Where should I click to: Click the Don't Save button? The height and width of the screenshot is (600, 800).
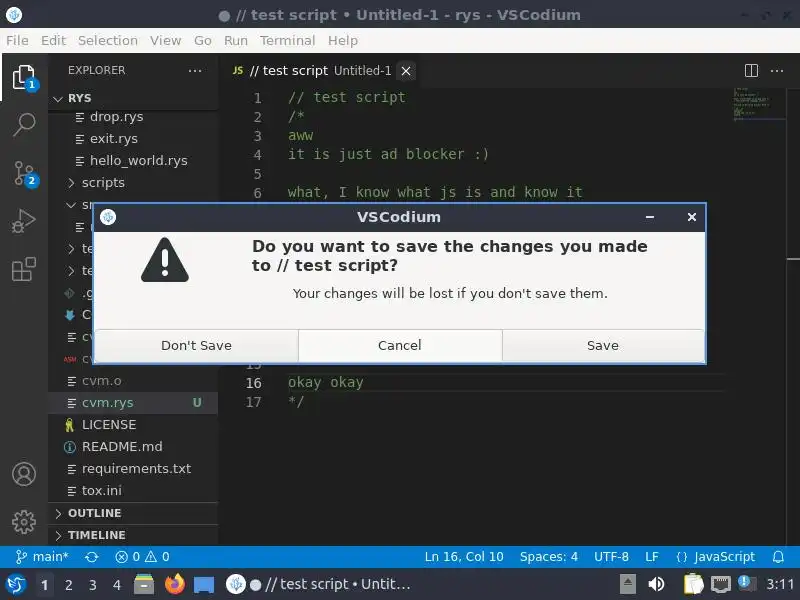[x=196, y=345]
